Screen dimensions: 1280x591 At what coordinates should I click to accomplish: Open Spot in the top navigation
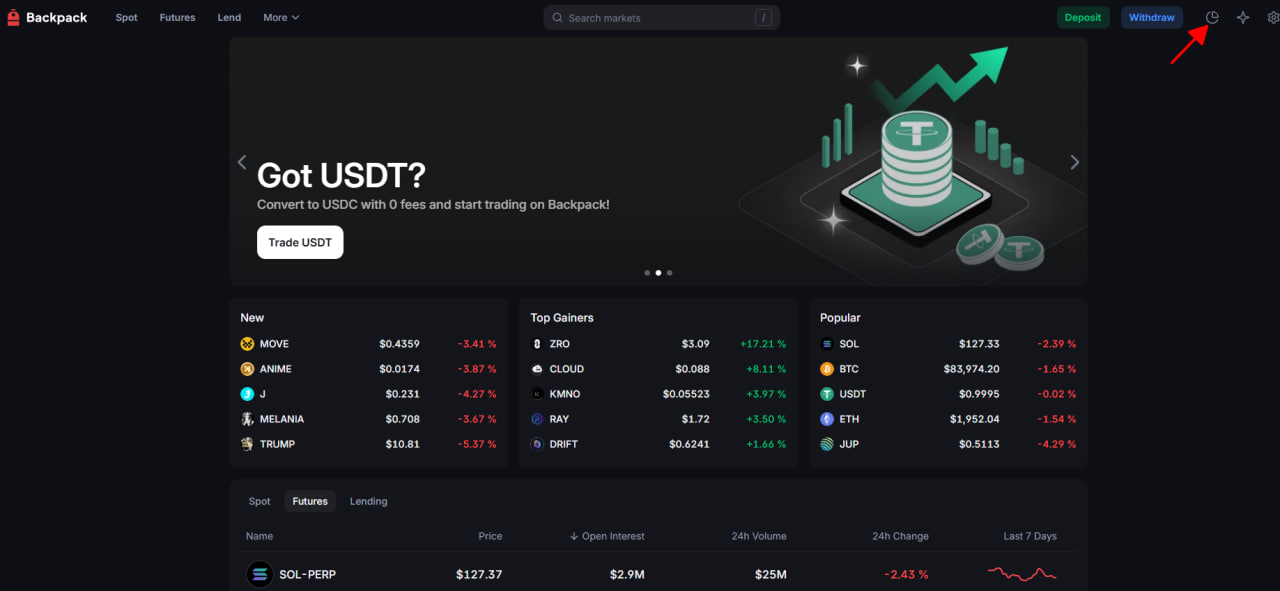click(127, 18)
